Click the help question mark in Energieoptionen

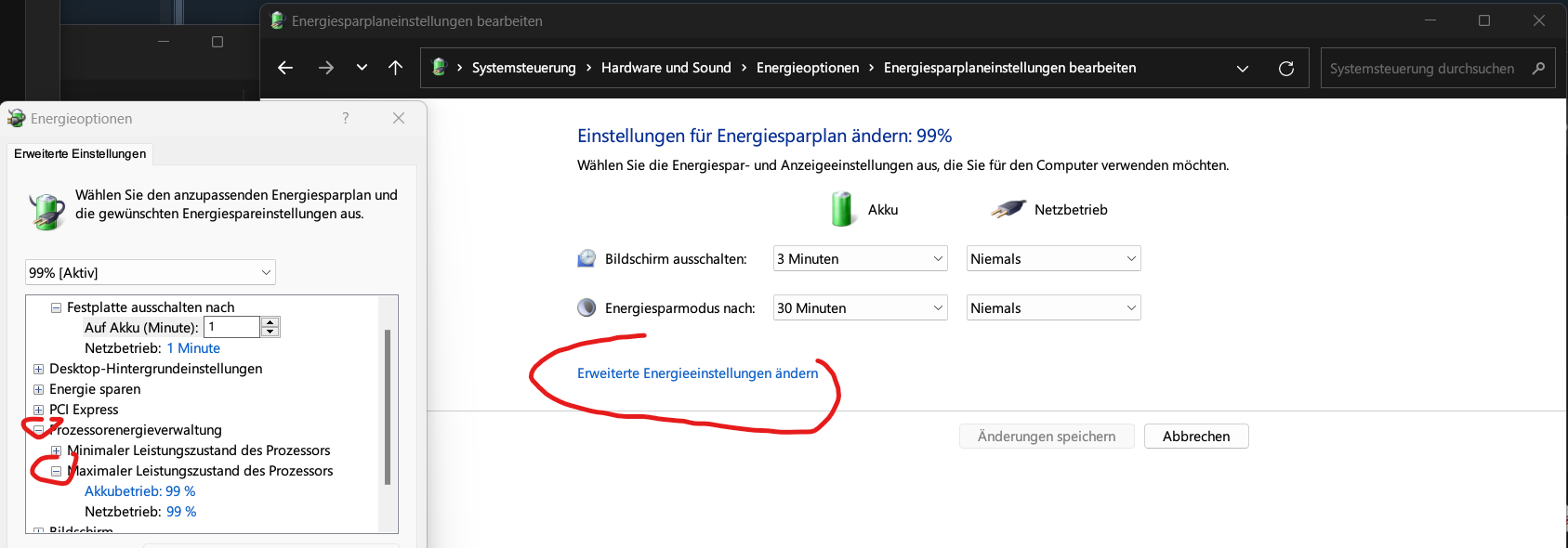(x=346, y=118)
